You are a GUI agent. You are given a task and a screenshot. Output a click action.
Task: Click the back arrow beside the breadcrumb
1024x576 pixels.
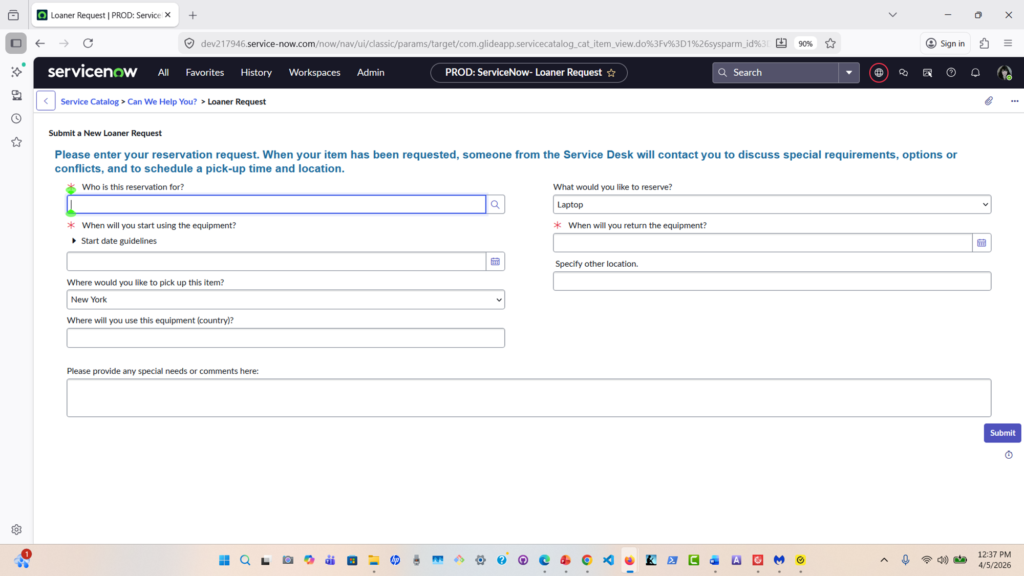[46, 101]
